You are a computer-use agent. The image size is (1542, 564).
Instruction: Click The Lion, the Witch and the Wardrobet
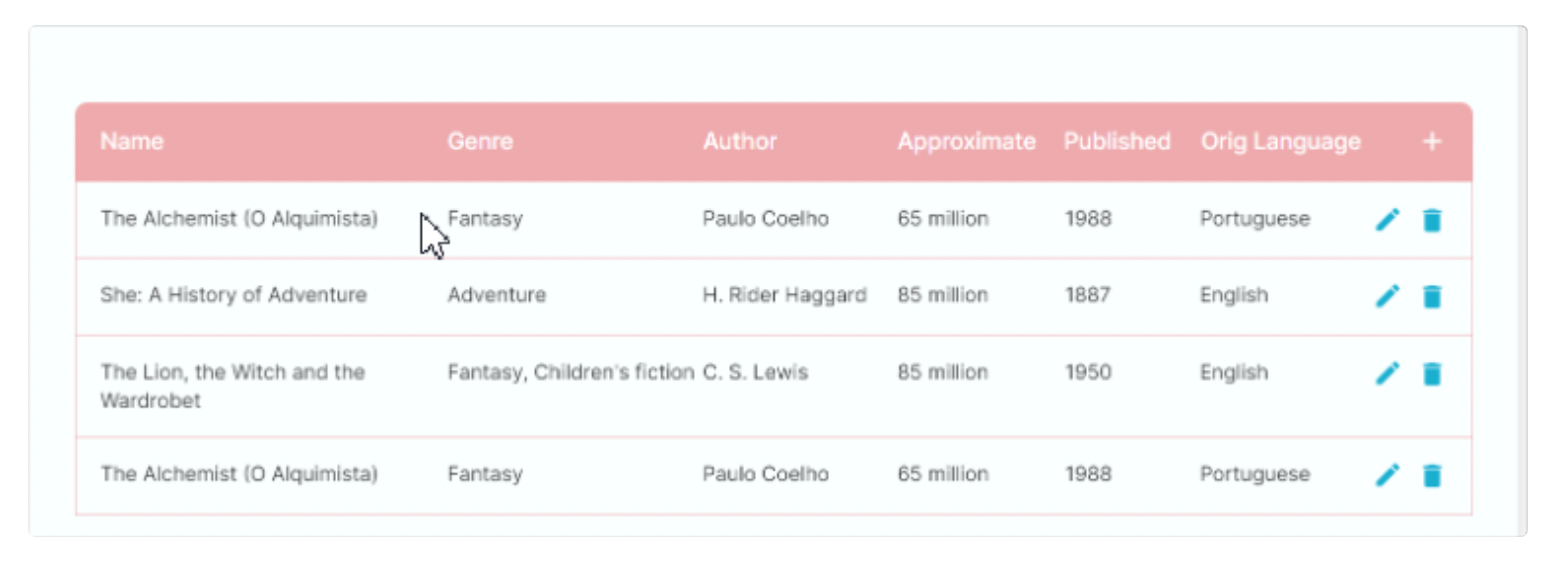233,386
